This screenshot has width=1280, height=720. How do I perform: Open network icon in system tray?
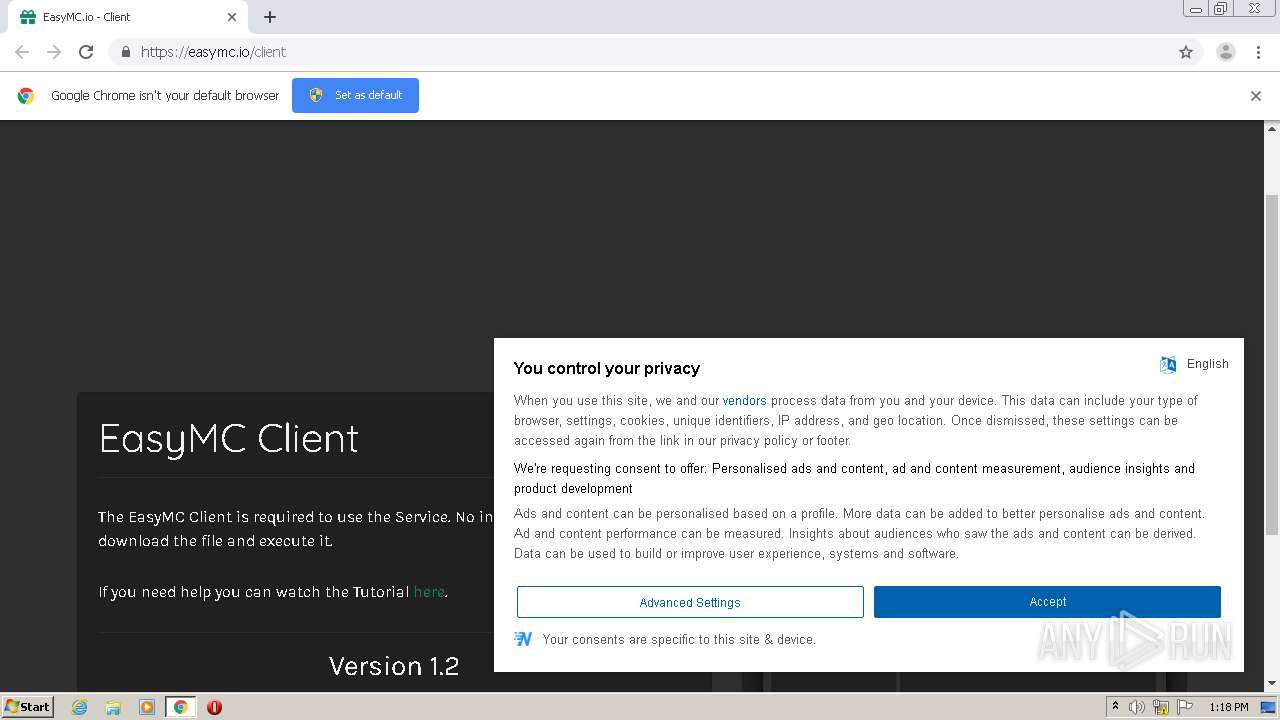pyautogui.click(x=1161, y=707)
